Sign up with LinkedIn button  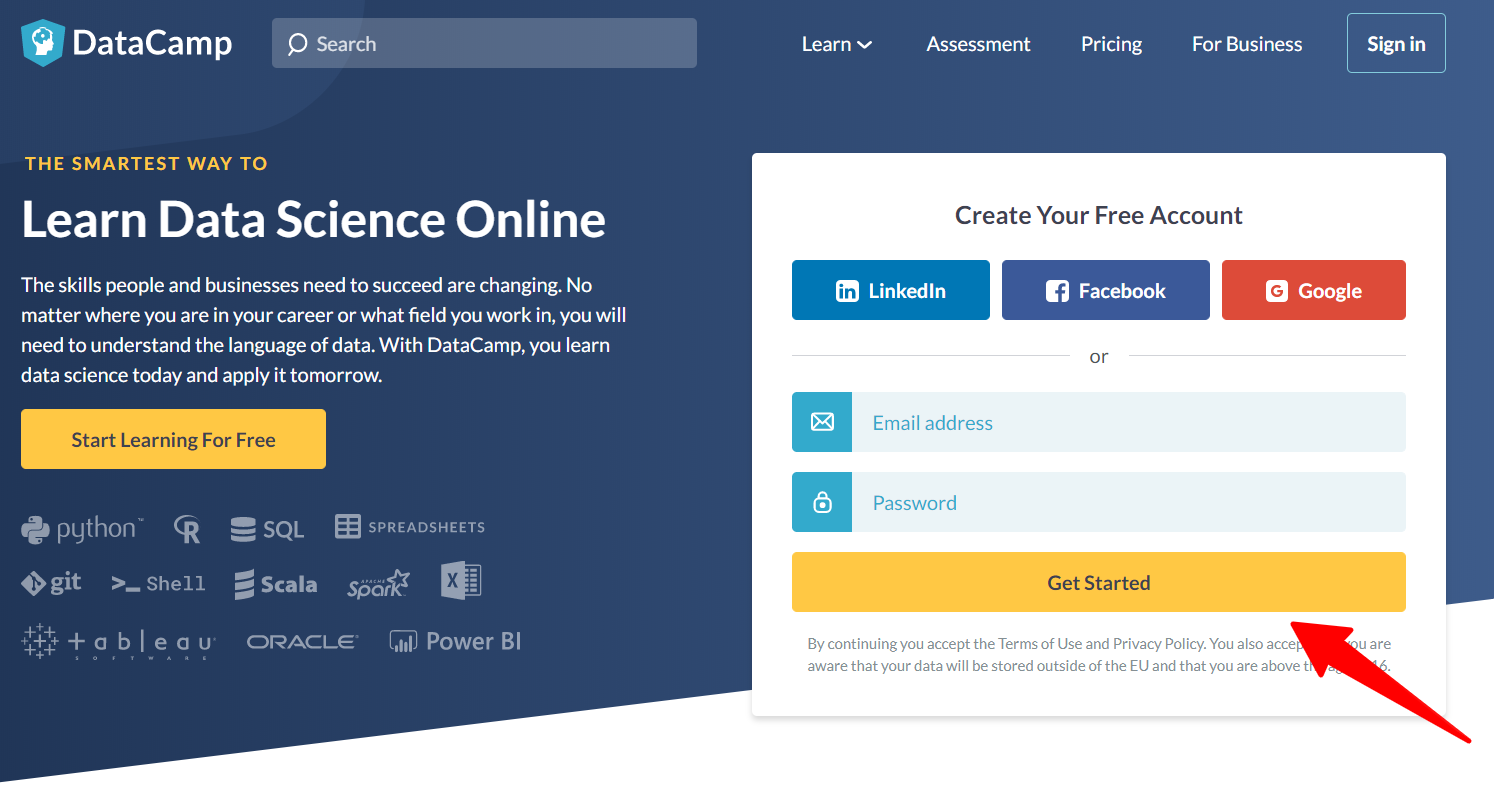890,291
